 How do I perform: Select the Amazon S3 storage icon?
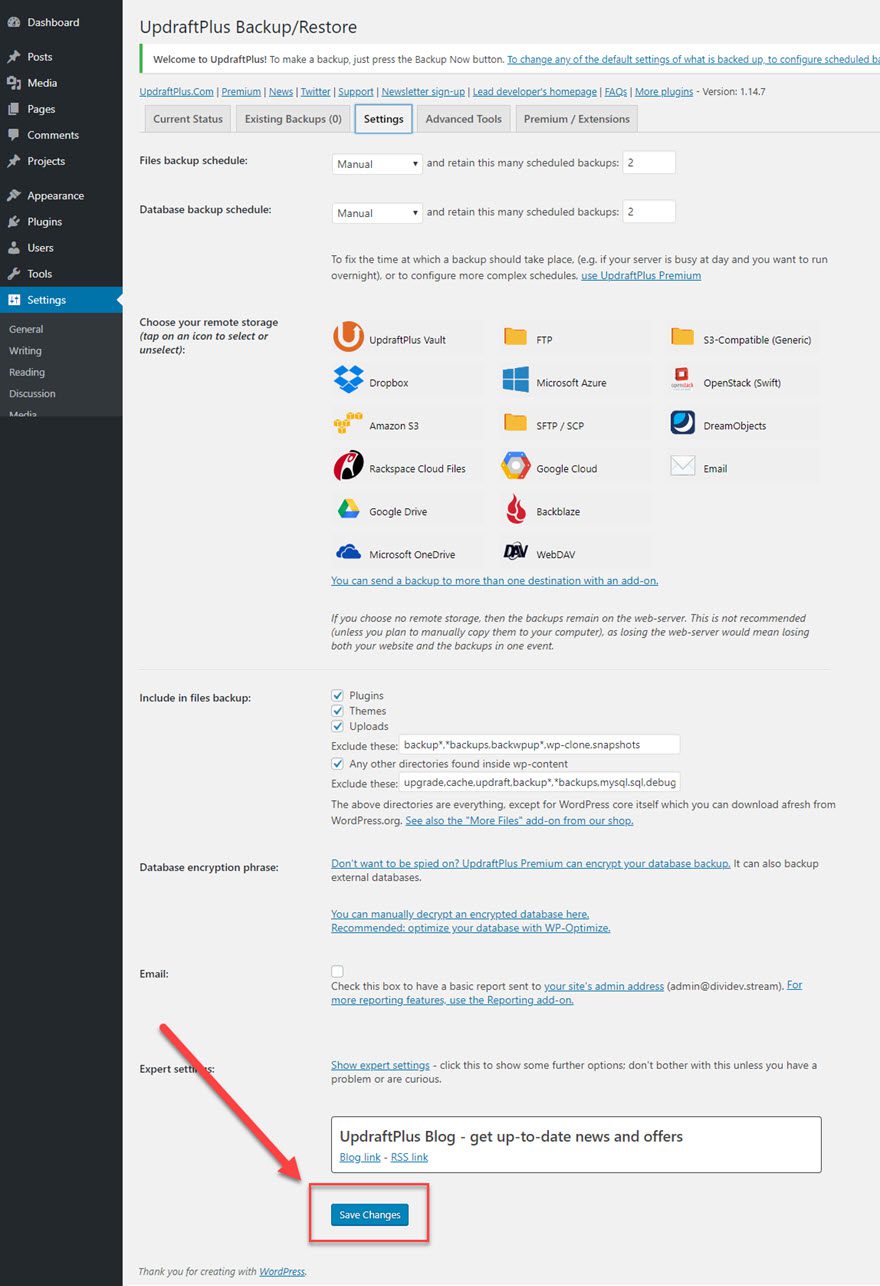(x=347, y=423)
